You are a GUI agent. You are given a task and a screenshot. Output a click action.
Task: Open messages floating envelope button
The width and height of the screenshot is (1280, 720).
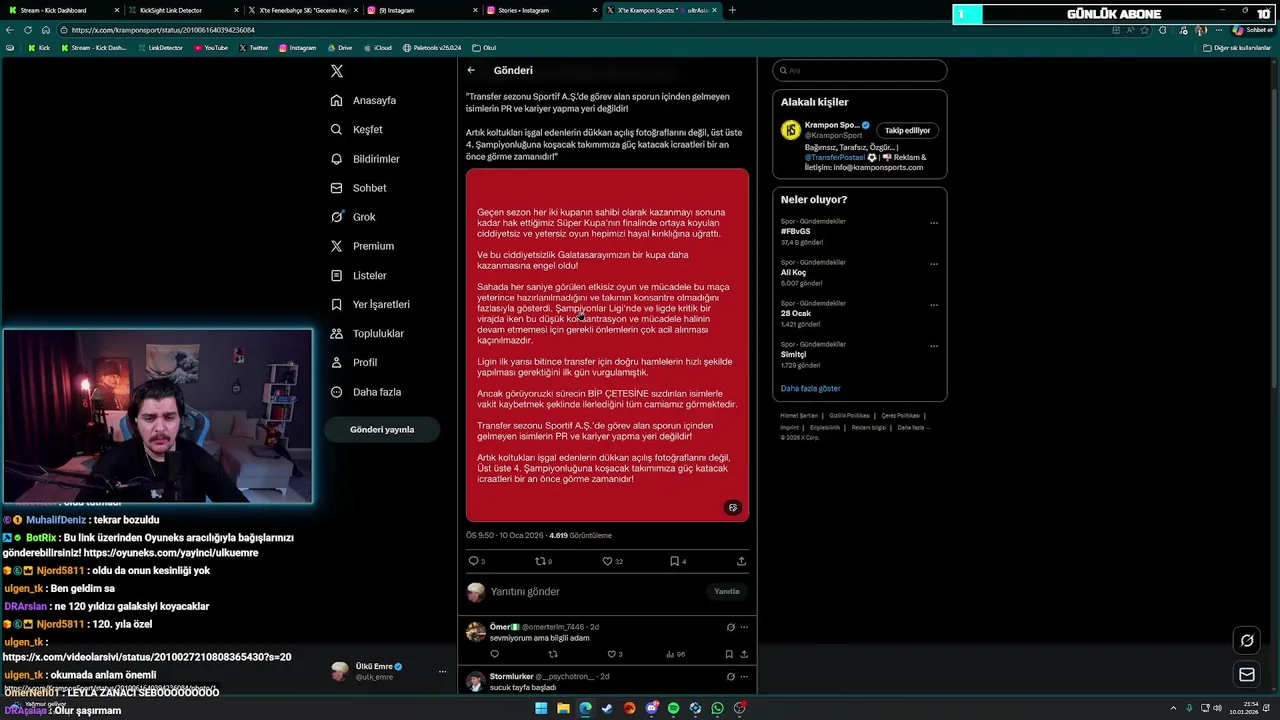click(1247, 675)
